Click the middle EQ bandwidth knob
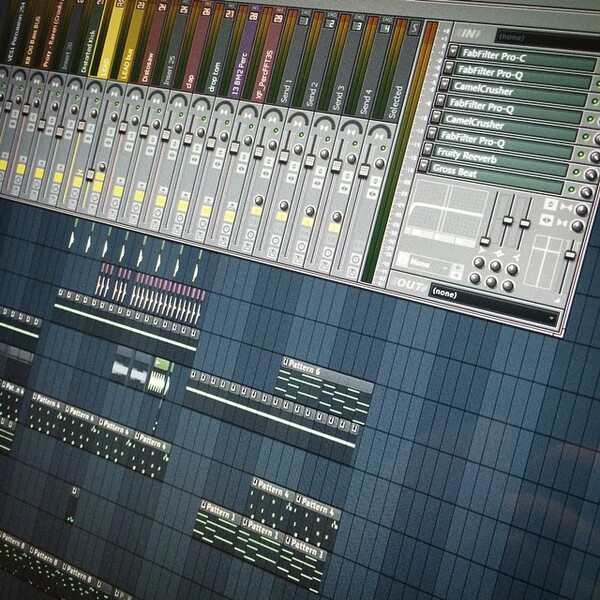Viewport: 600px width, 600px height. coord(491,282)
